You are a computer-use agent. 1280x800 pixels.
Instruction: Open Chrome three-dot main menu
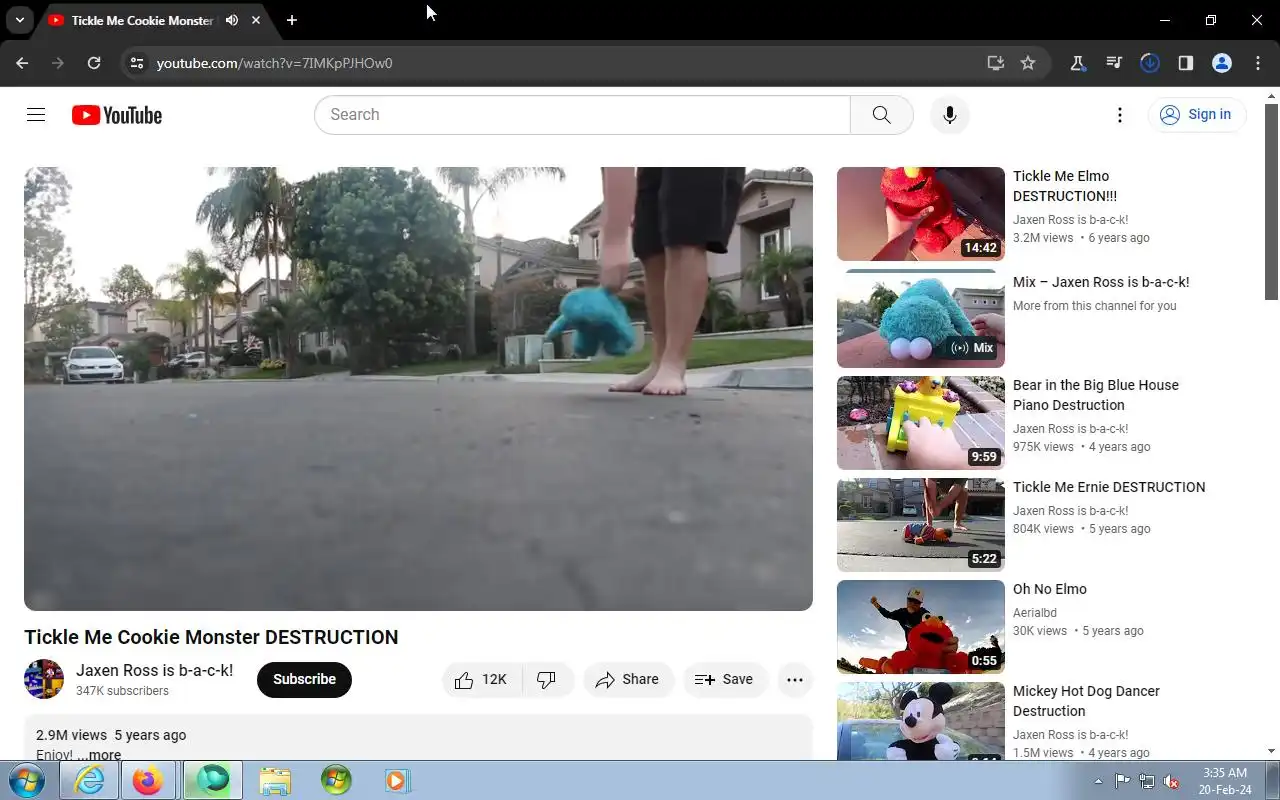(x=1258, y=63)
